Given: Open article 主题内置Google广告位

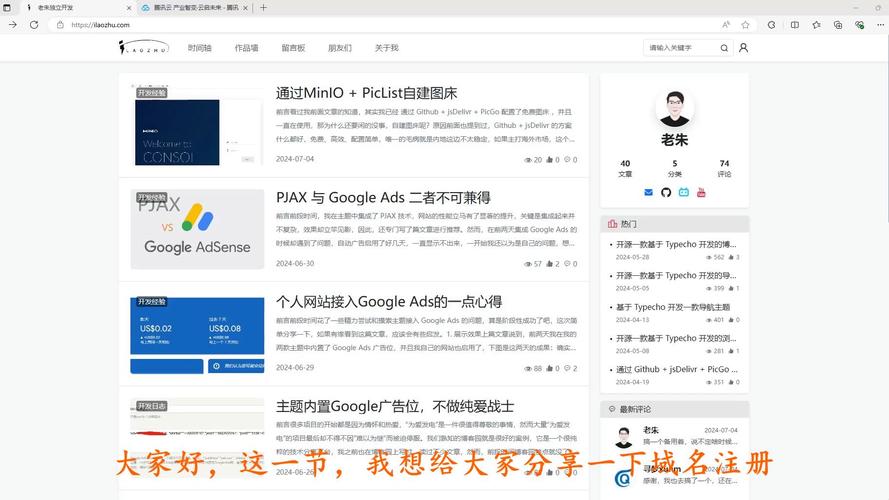Looking at the screenshot, I should (x=395, y=406).
